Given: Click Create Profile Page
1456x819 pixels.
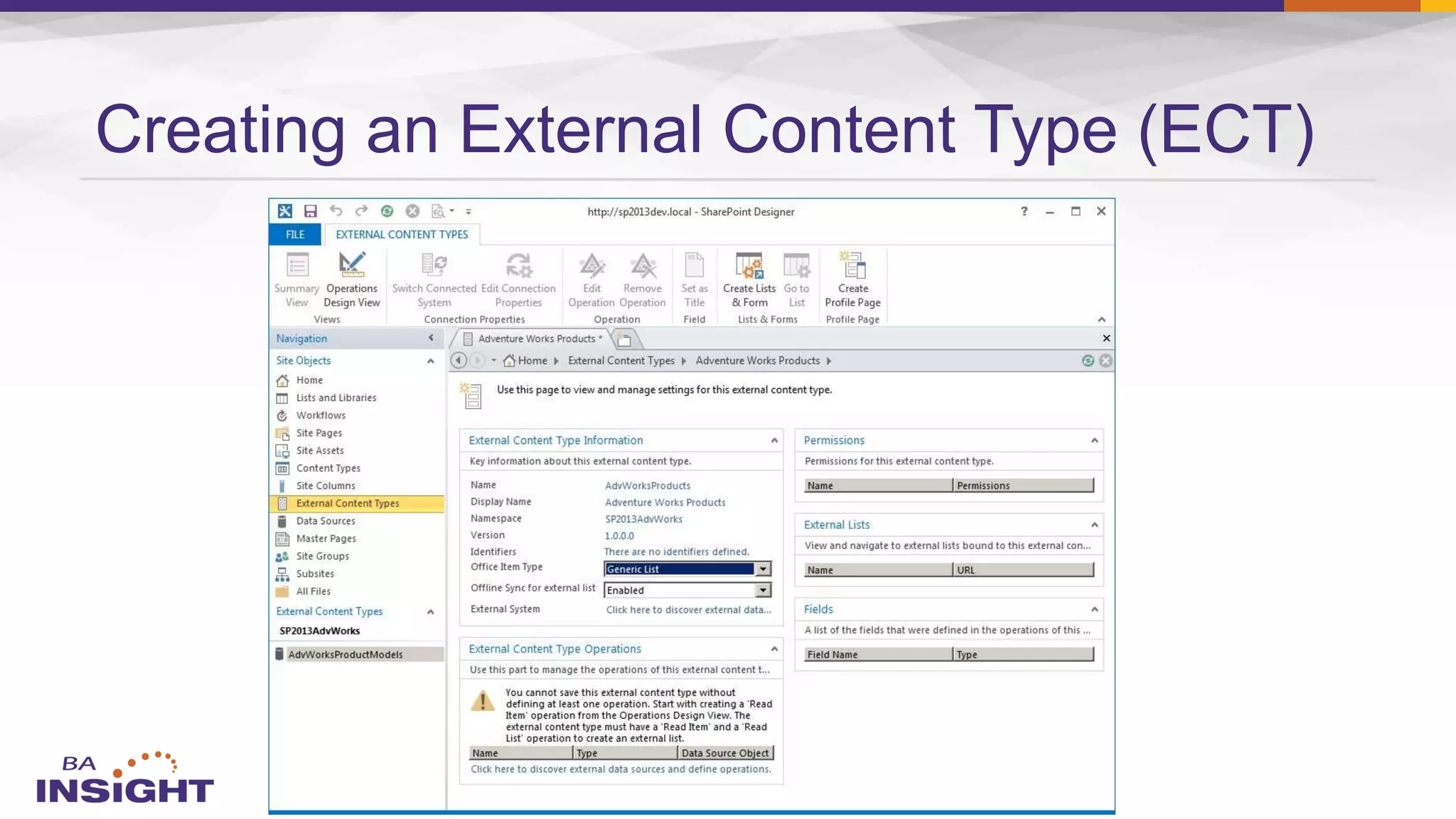Looking at the screenshot, I should 852,280.
